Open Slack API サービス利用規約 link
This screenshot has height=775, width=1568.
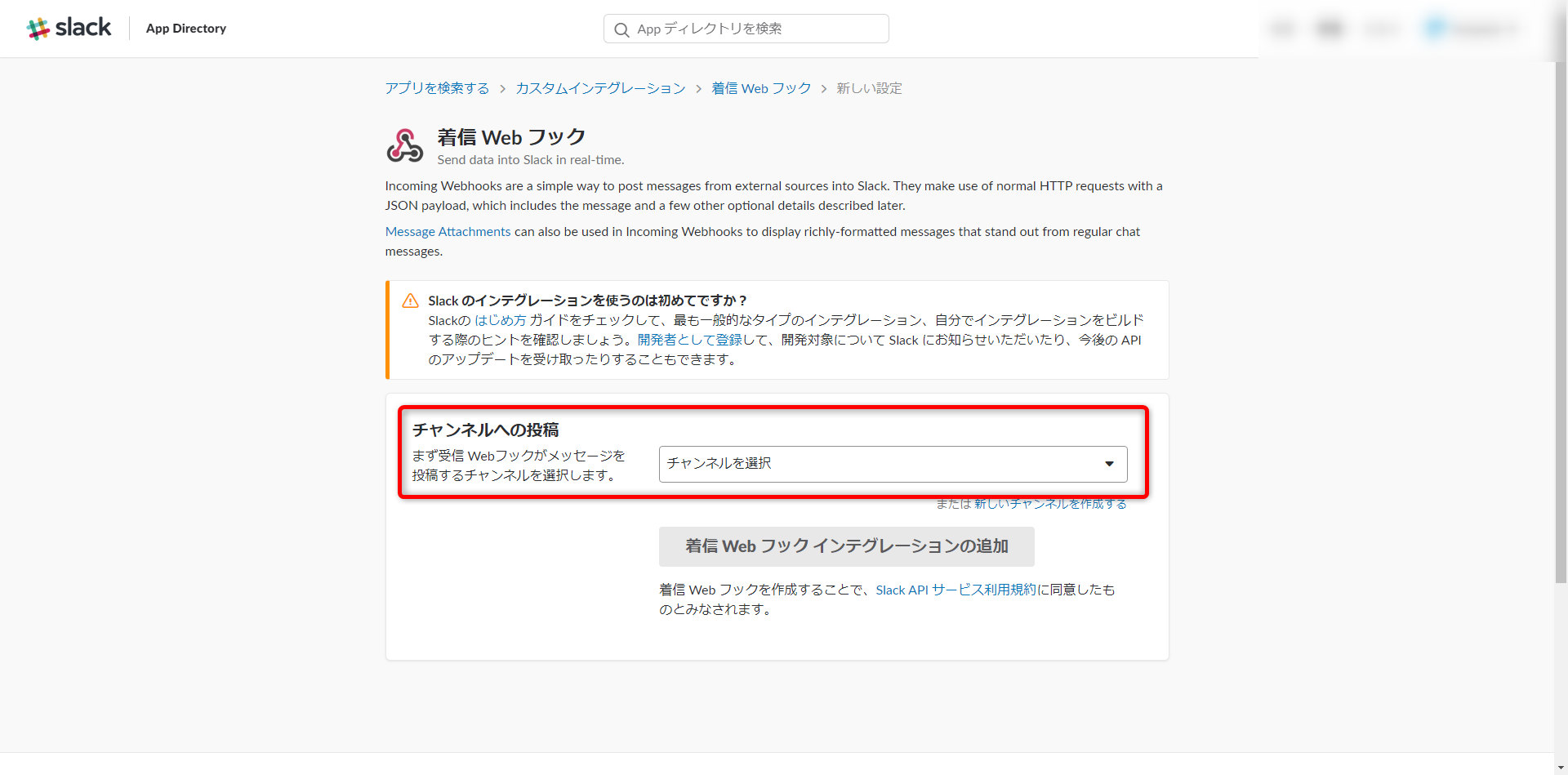point(955,590)
